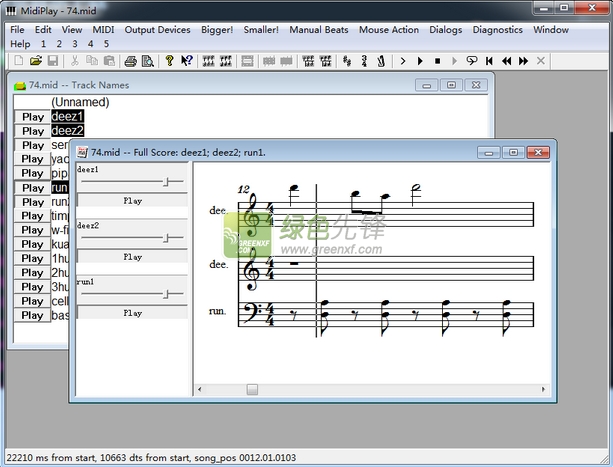613x467 pixels.
Task: Open the Help menu
Action: (x=20, y=44)
